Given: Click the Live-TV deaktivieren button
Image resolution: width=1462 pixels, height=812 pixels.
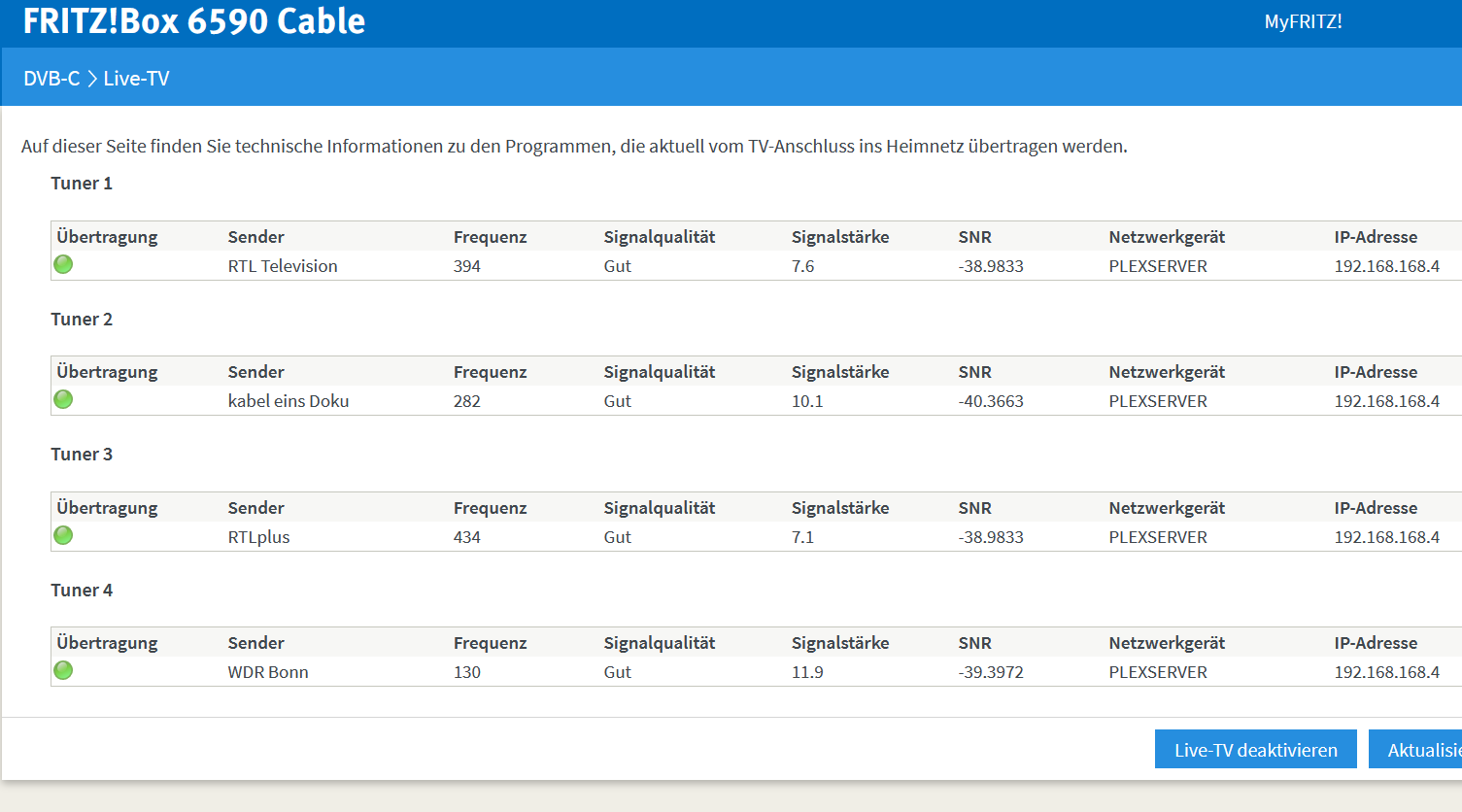Looking at the screenshot, I should coord(1255,750).
